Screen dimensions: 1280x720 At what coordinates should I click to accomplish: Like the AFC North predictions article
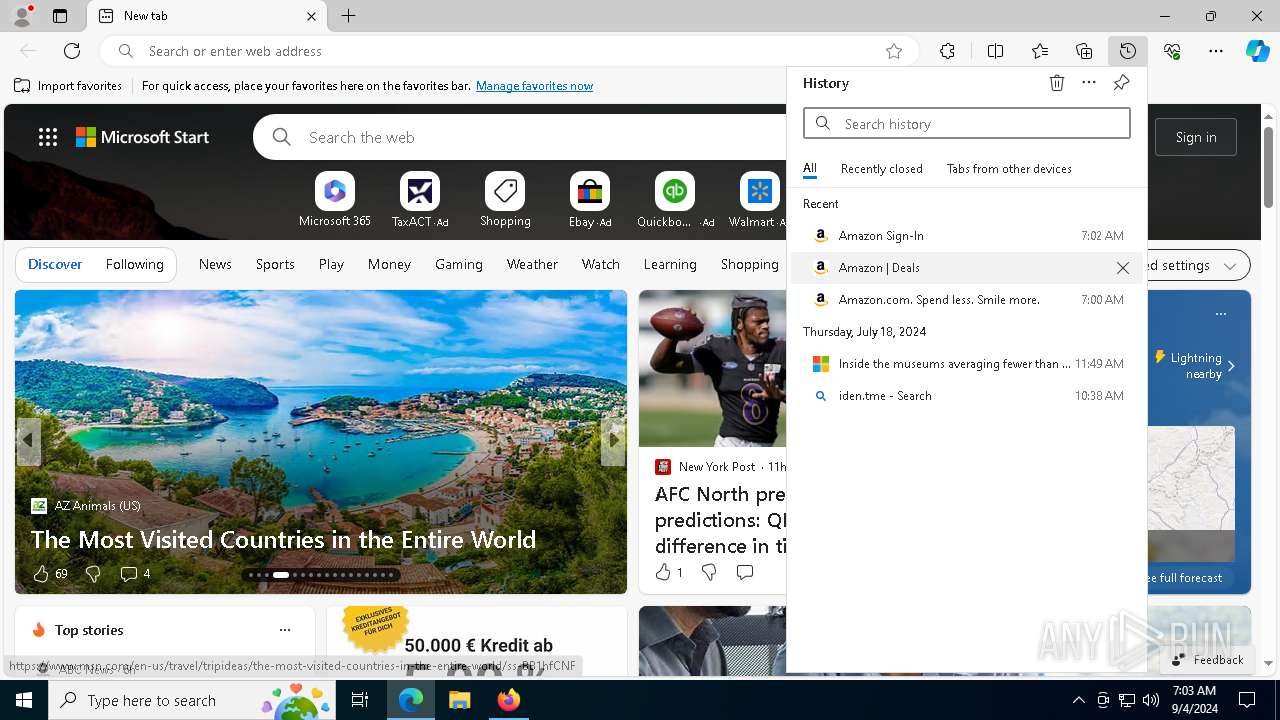669,572
